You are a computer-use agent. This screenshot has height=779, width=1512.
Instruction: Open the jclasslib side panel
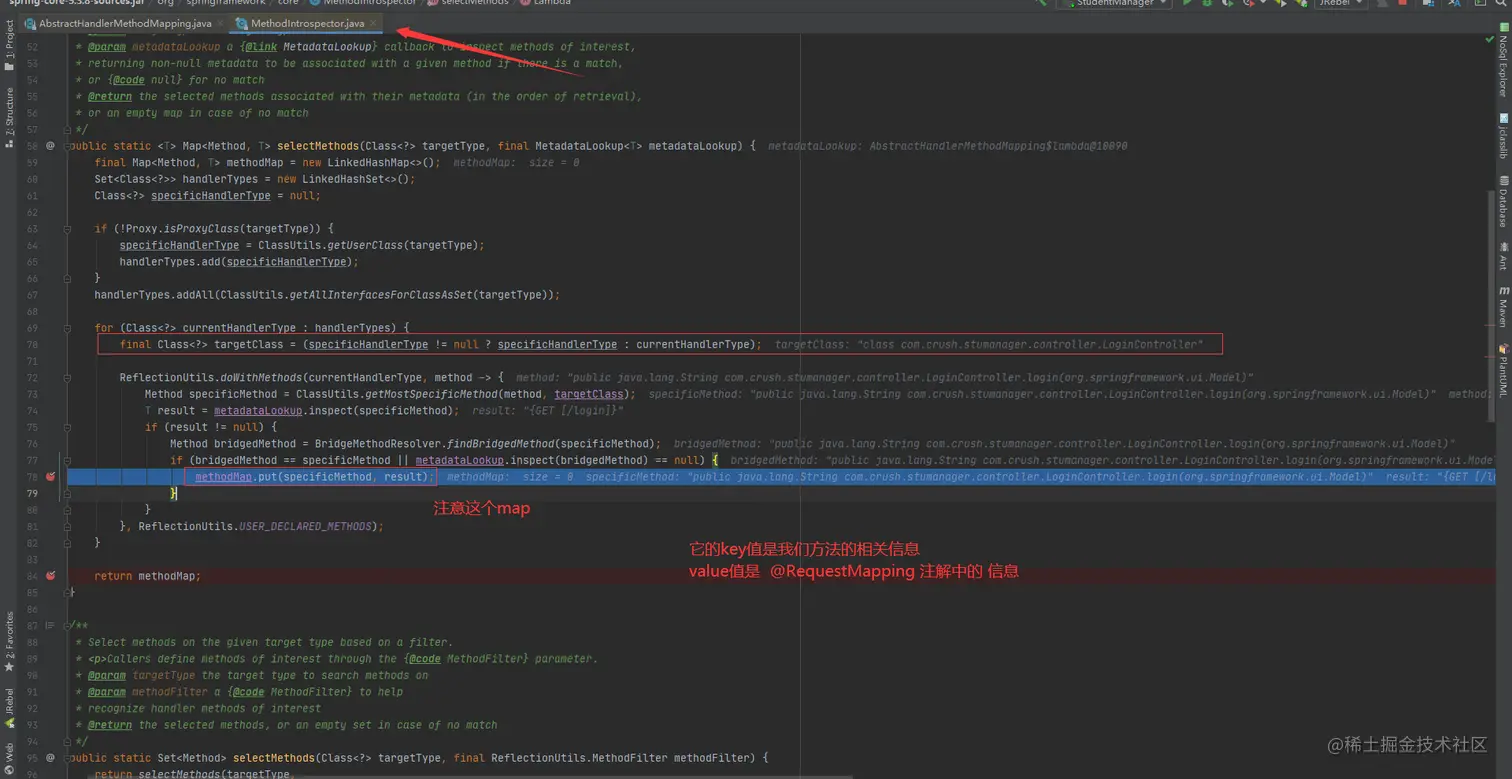click(x=1502, y=138)
